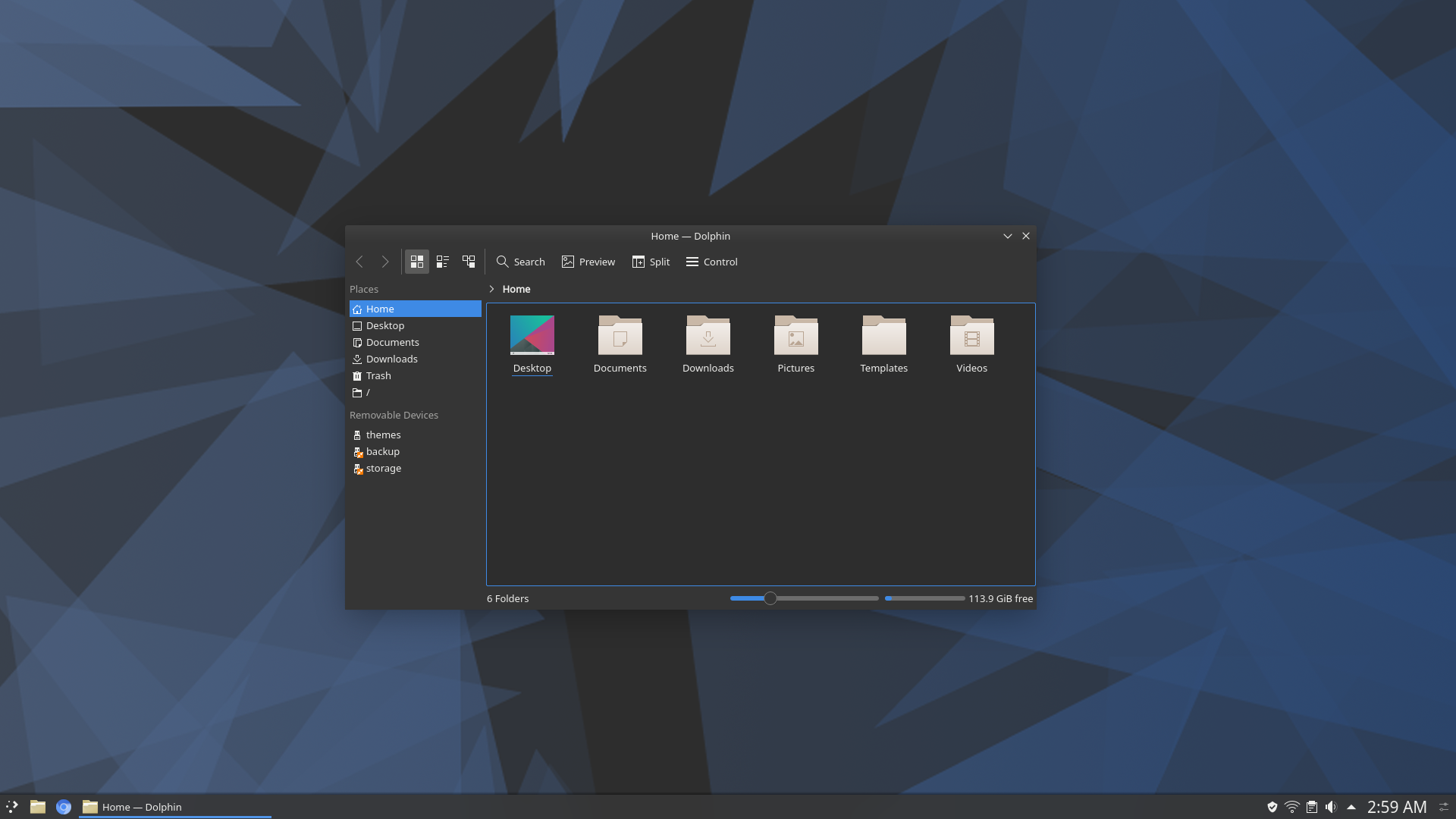Open the storage removable device
Image resolution: width=1456 pixels, height=819 pixels.
point(416,468)
